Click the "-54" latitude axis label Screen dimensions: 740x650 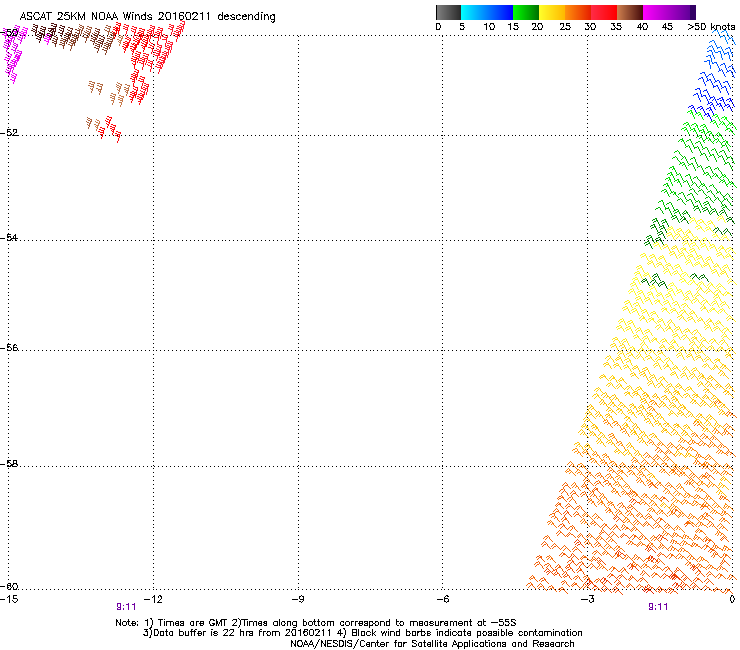click(x=9, y=237)
